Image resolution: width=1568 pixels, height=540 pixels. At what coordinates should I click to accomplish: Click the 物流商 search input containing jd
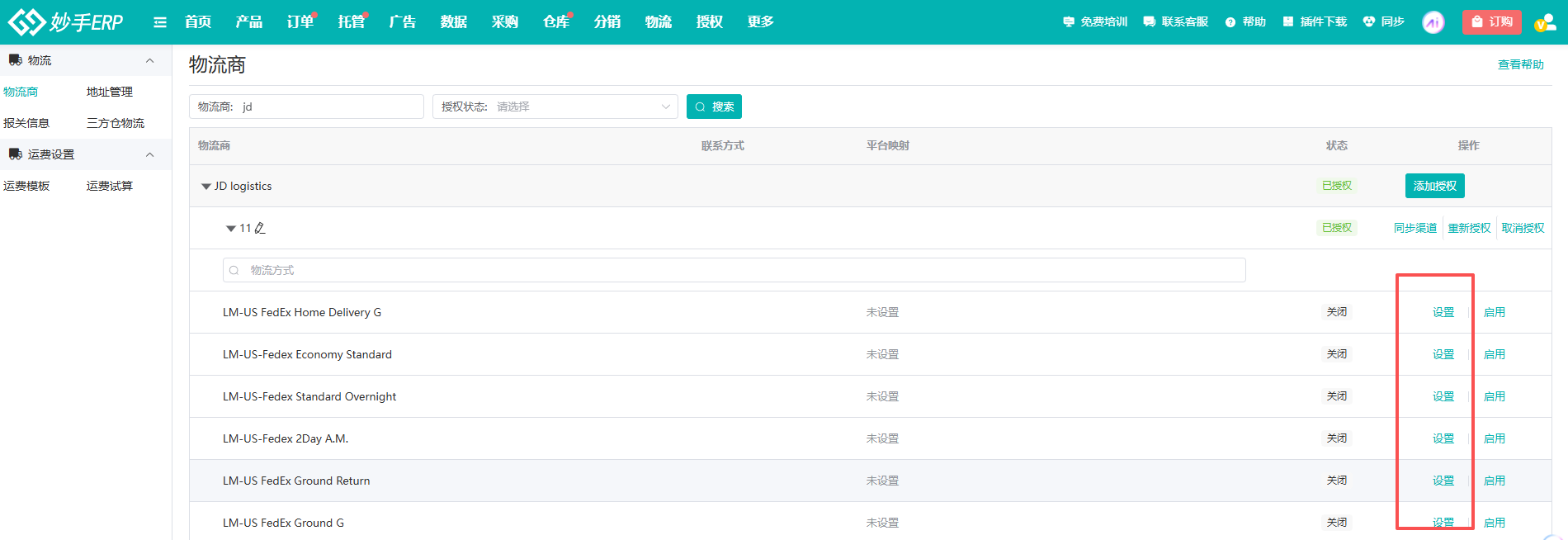coord(306,107)
